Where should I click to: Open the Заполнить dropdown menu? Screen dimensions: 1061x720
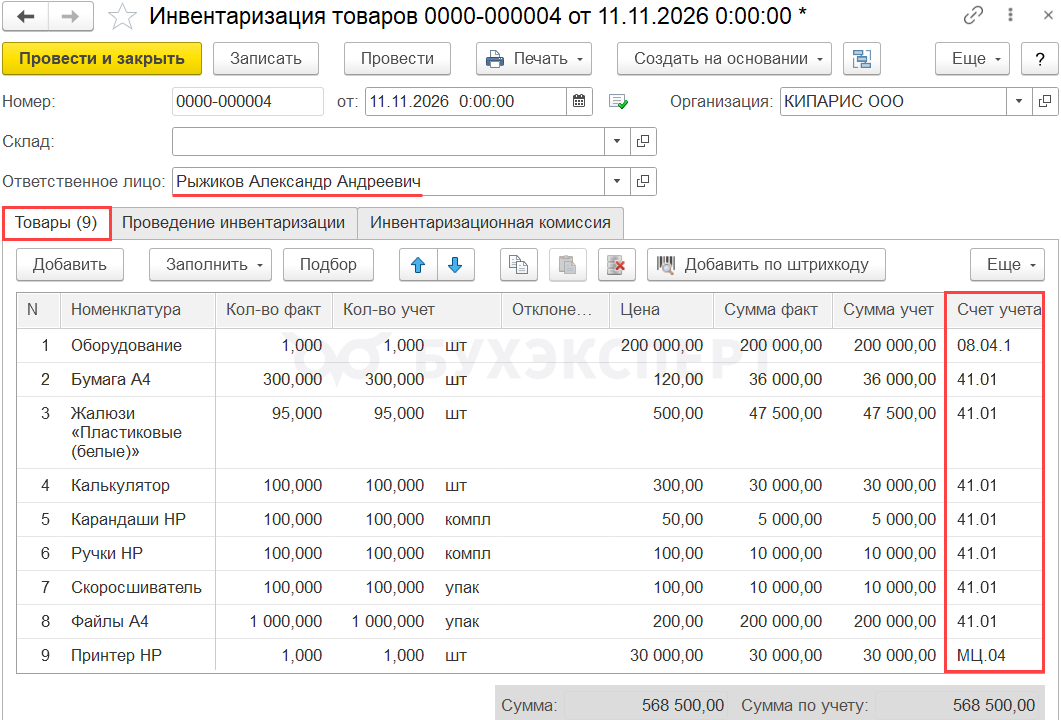point(210,265)
